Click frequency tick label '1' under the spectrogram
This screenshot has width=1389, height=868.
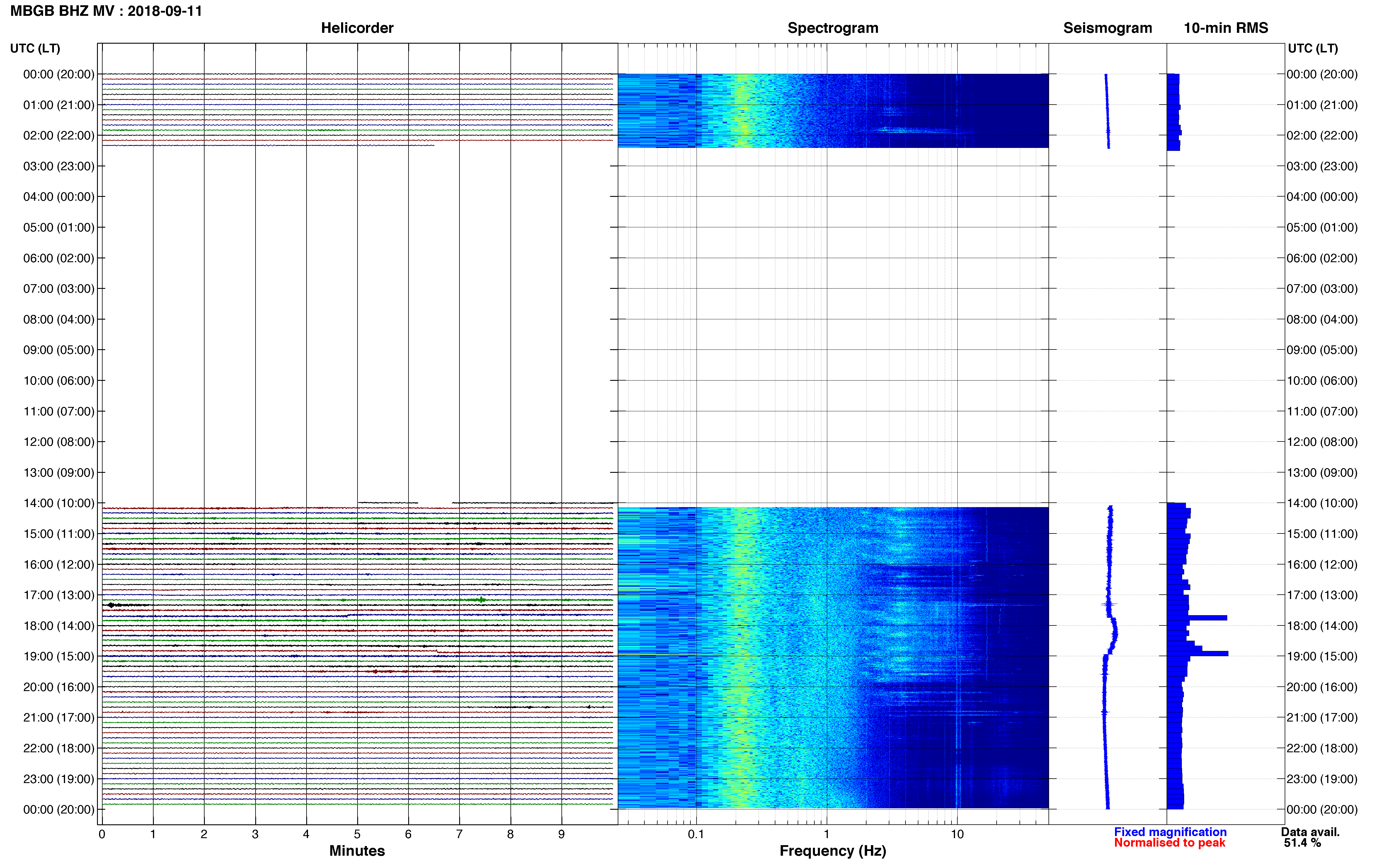[x=827, y=834]
